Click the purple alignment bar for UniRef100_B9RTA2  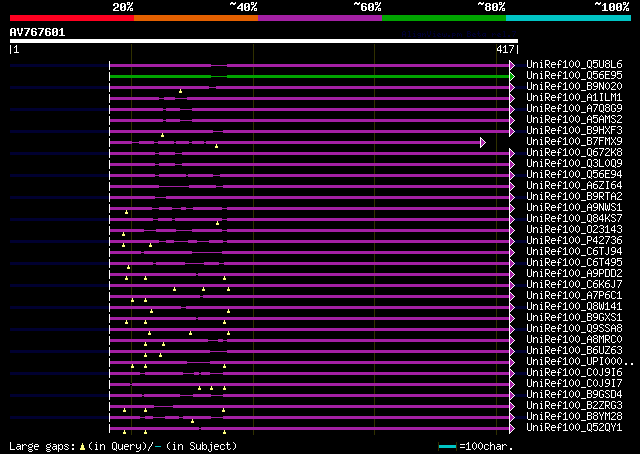click(309, 198)
